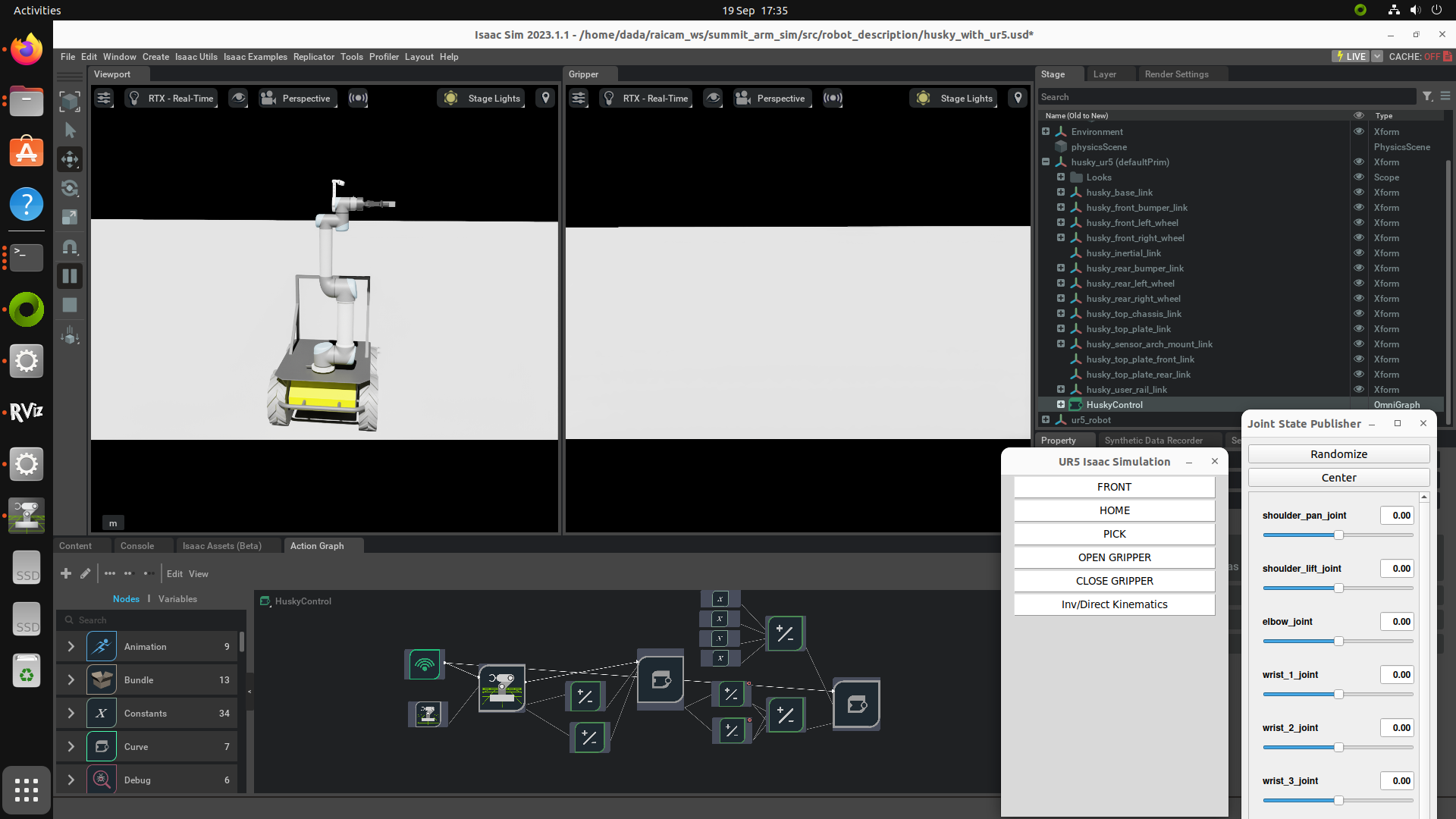Click the Gripper panel camera sensor waves icon
1456x819 pixels.
point(833,98)
